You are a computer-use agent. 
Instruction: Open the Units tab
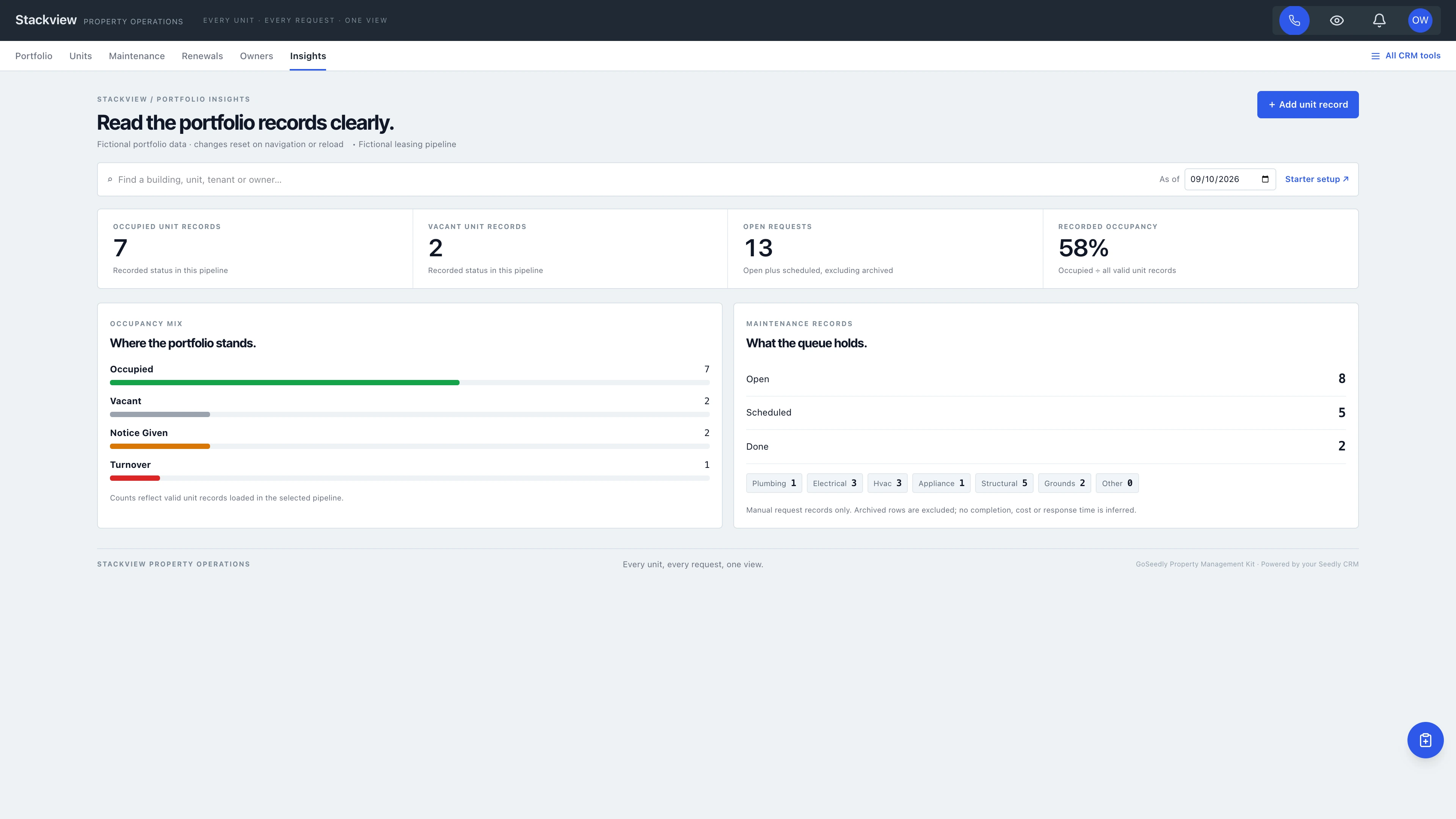(x=80, y=56)
